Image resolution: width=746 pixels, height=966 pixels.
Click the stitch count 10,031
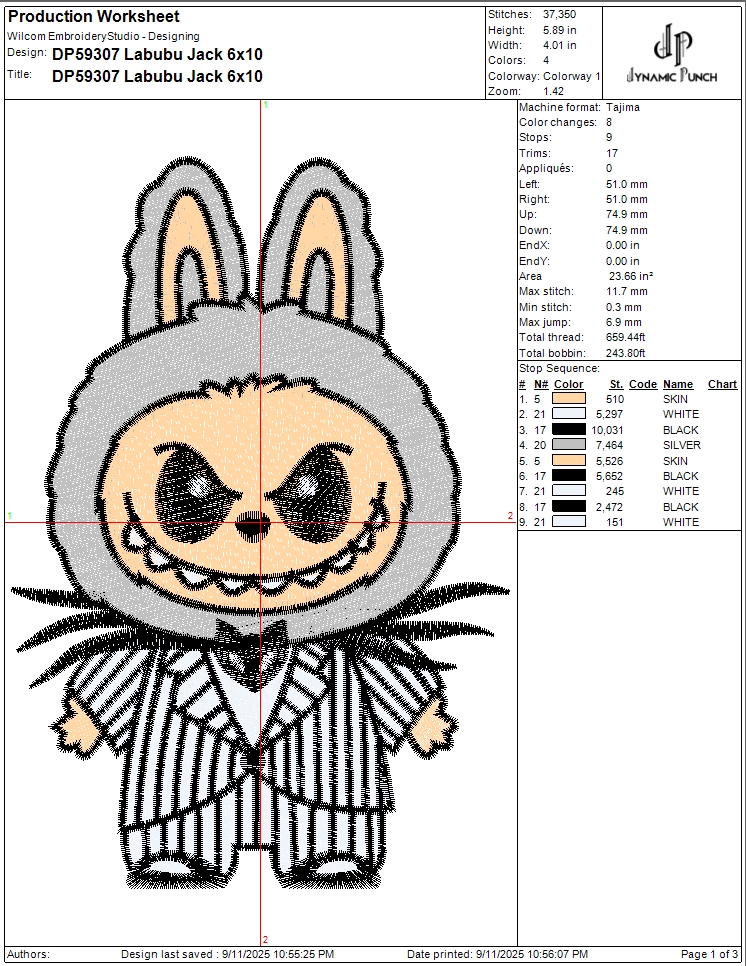[x=607, y=430]
